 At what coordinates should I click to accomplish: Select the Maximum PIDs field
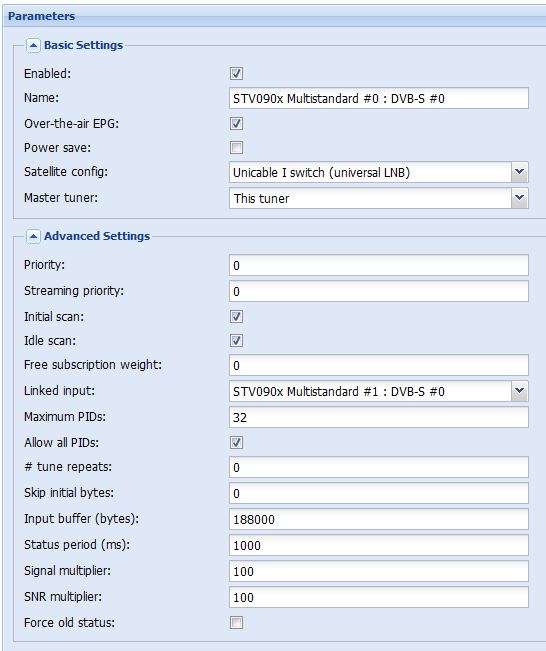379,417
